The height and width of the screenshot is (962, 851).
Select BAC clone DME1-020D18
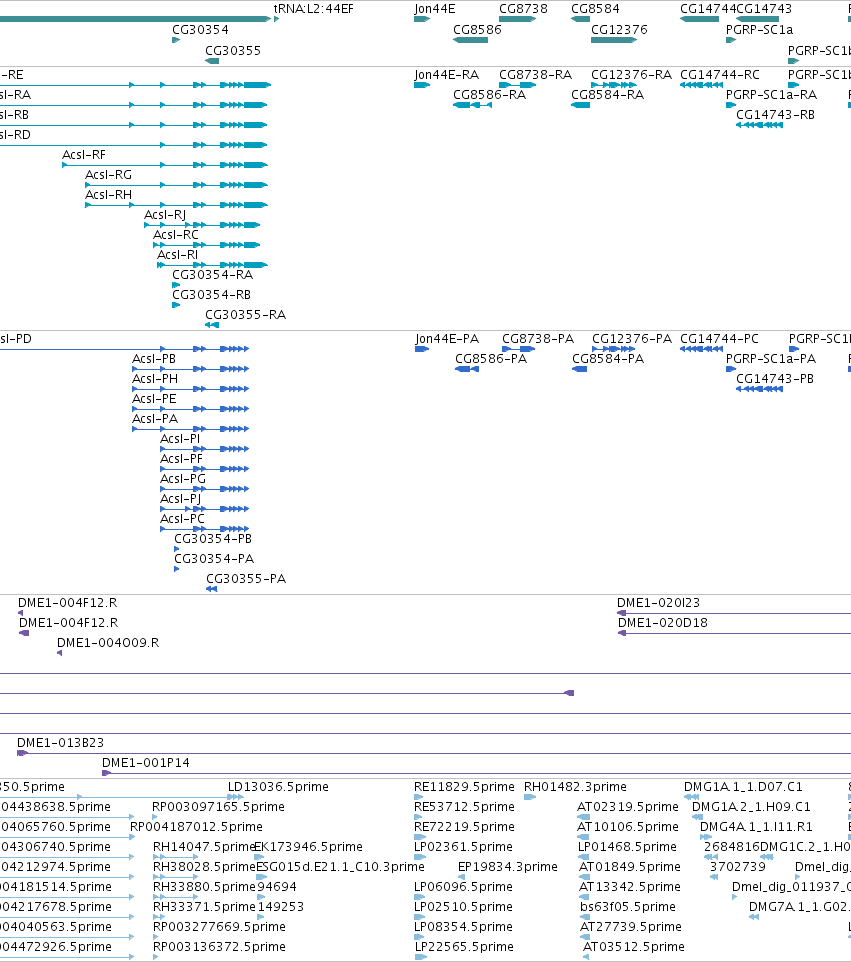(663, 623)
